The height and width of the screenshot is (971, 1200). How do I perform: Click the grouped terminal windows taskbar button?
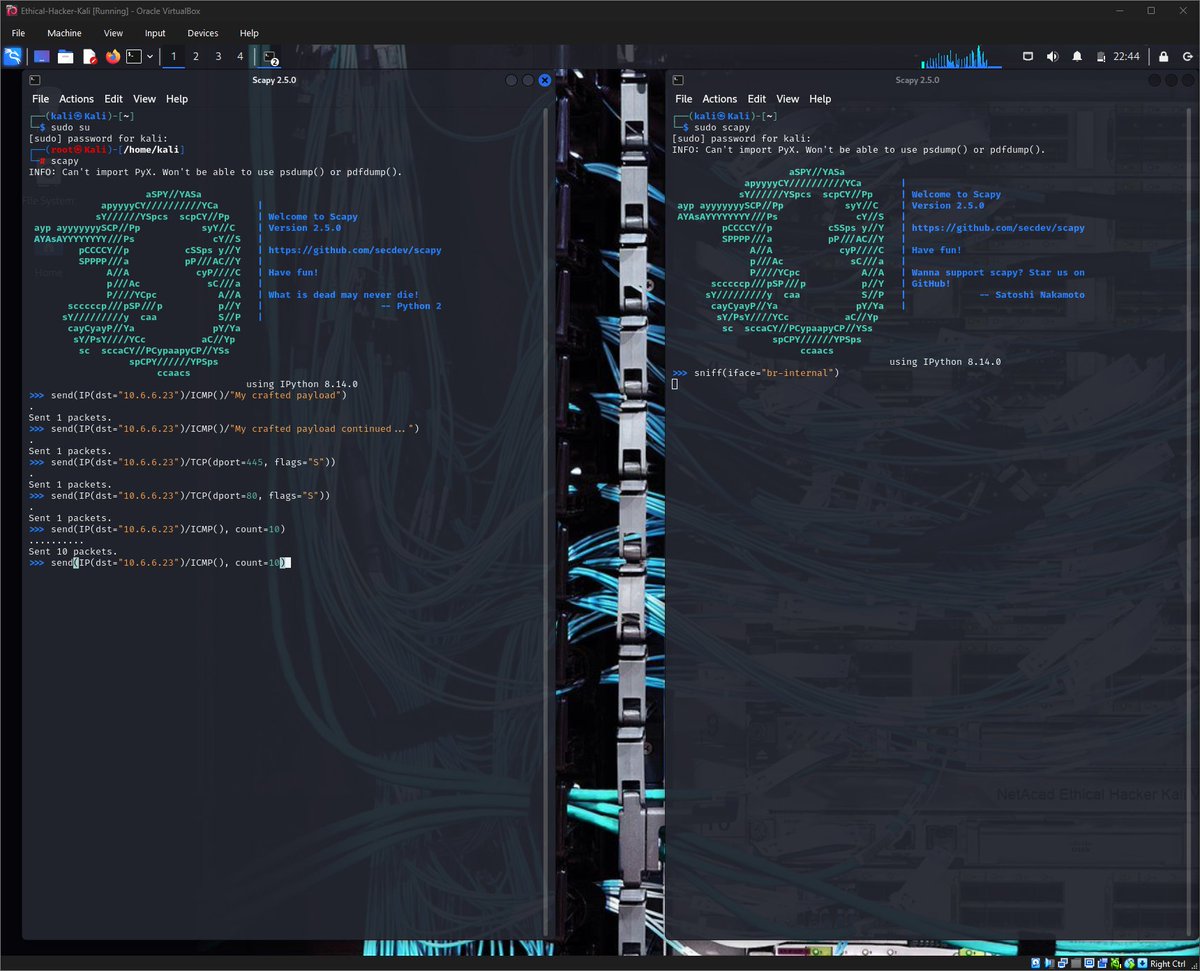(x=271, y=58)
